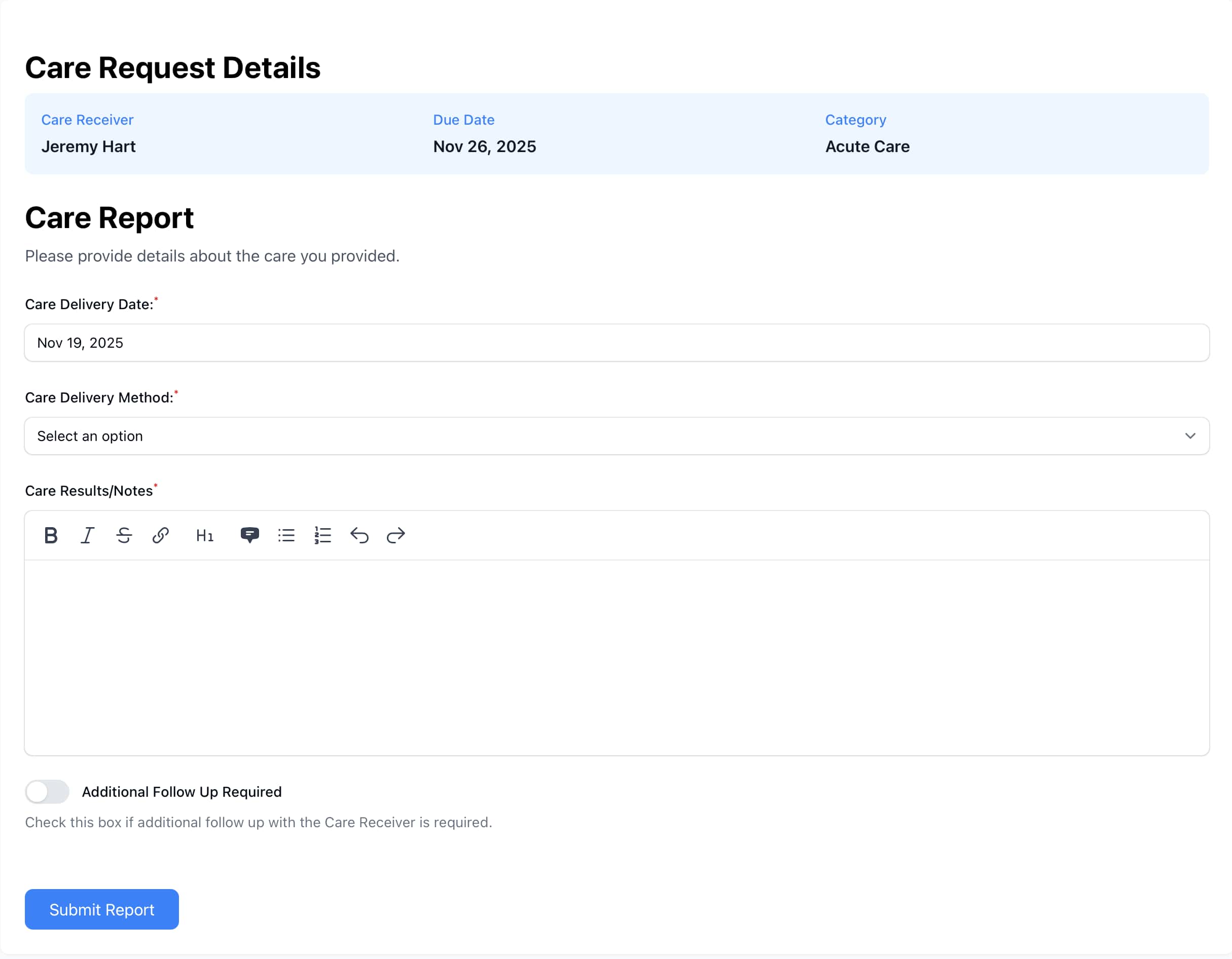Redo the last edit in the notes
Screen dimensions: 1232x959
[x=396, y=535]
